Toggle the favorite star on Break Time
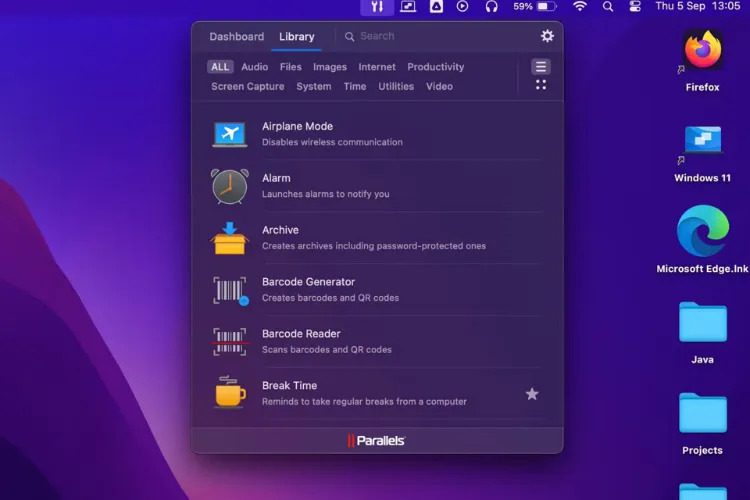The height and width of the screenshot is (500, 750). point(532,394)
